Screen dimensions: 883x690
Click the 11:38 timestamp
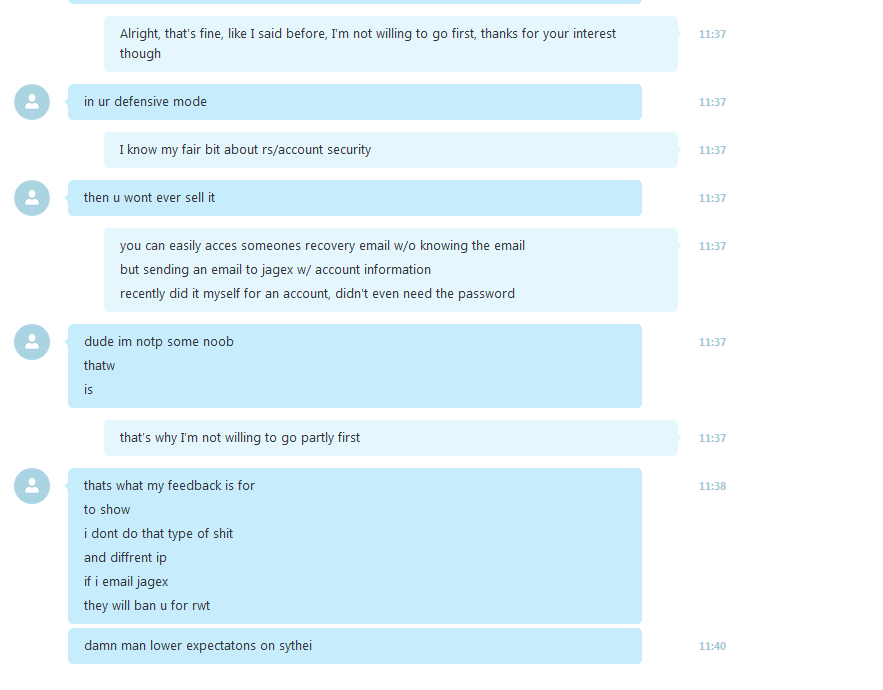(x=712, y=486)
